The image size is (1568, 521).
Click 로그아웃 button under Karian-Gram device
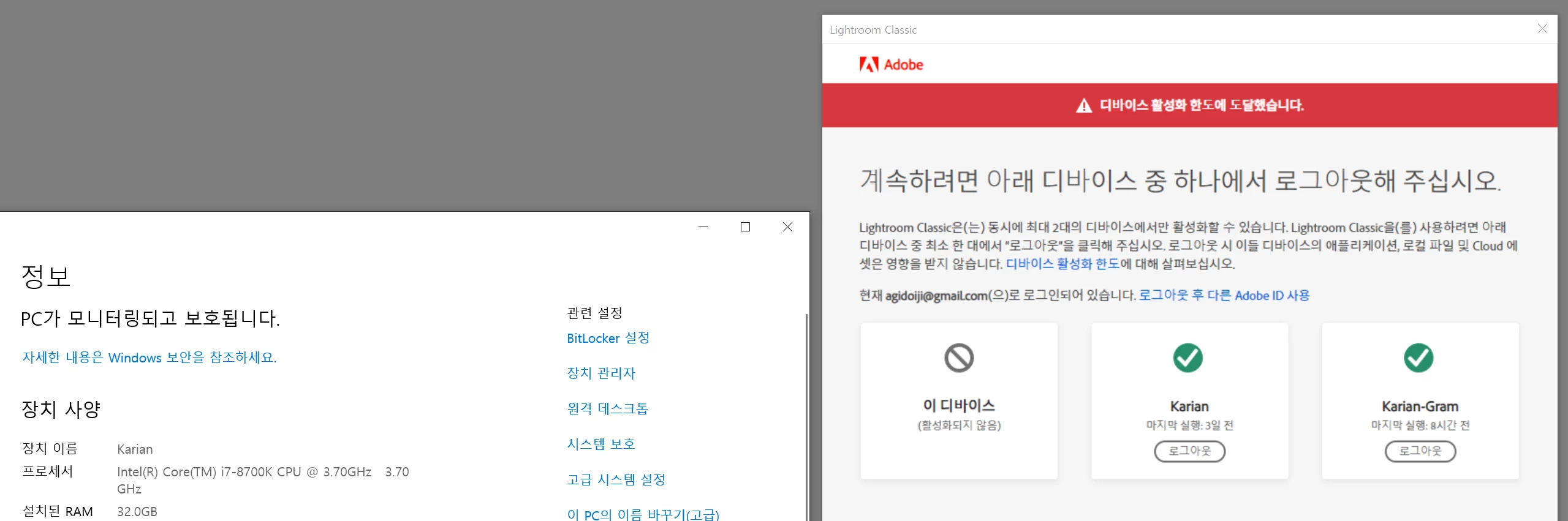(x=1420, y=451)
